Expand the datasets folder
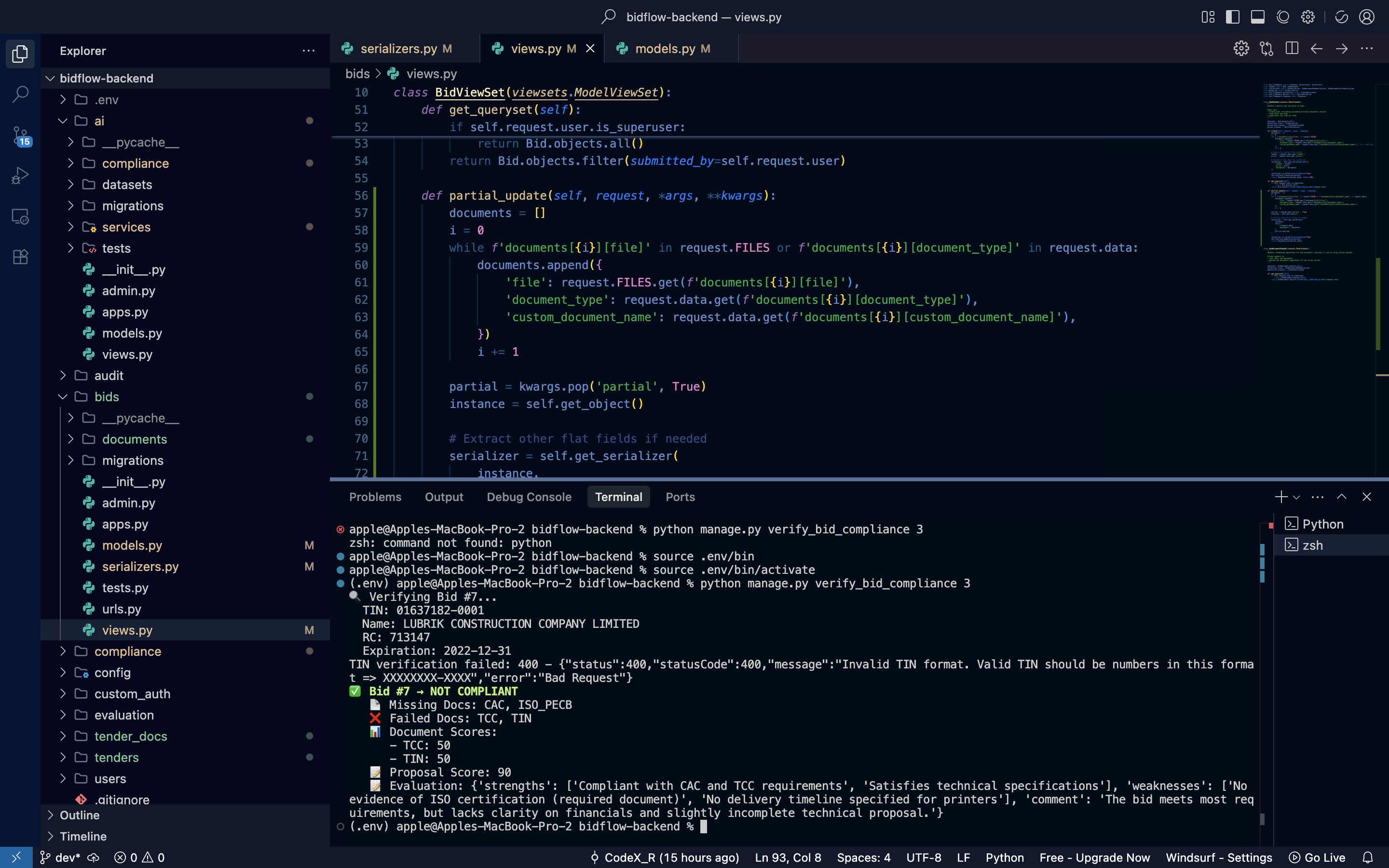 [x=185, y=184]
